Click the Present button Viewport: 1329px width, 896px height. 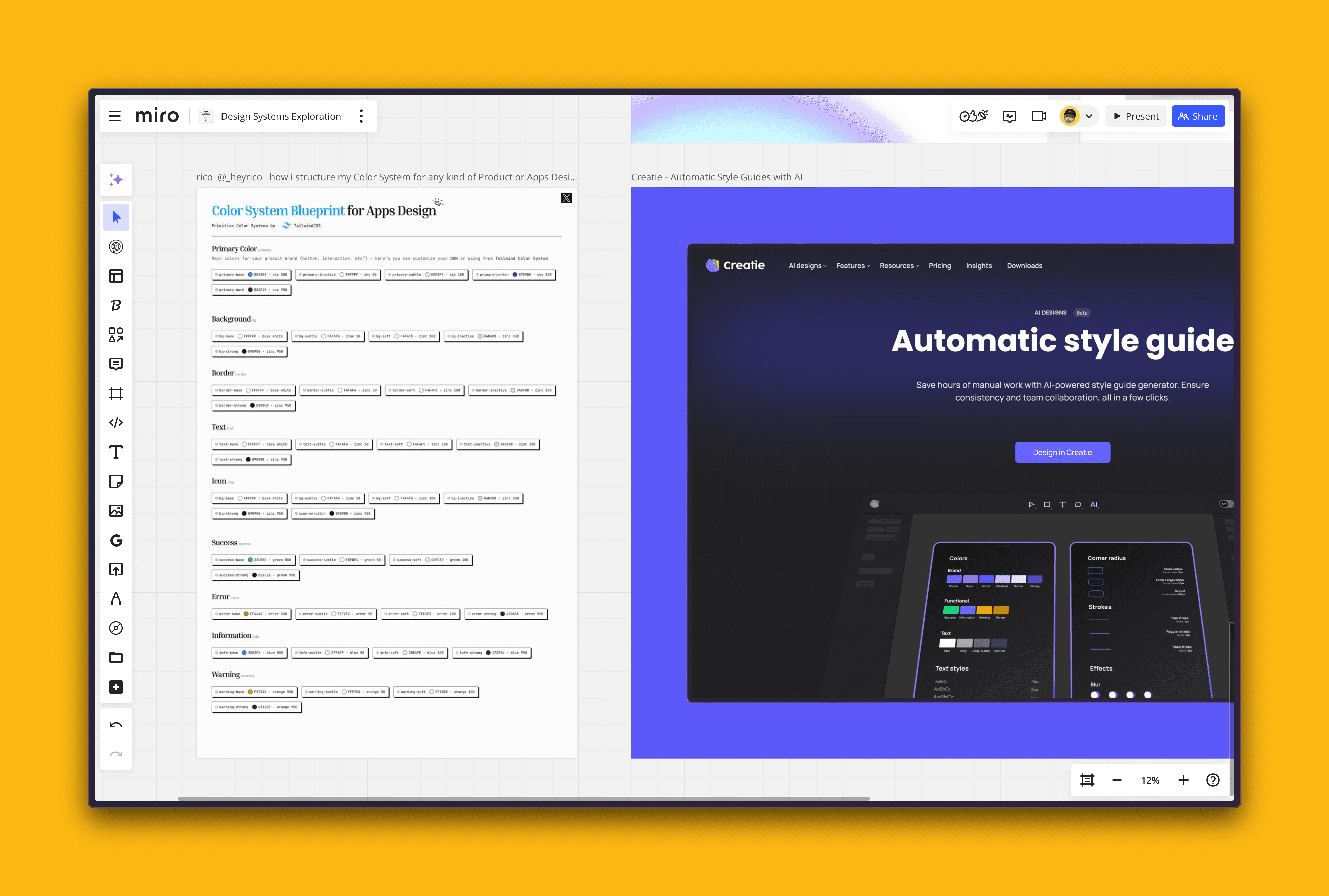pos(1135,116)
